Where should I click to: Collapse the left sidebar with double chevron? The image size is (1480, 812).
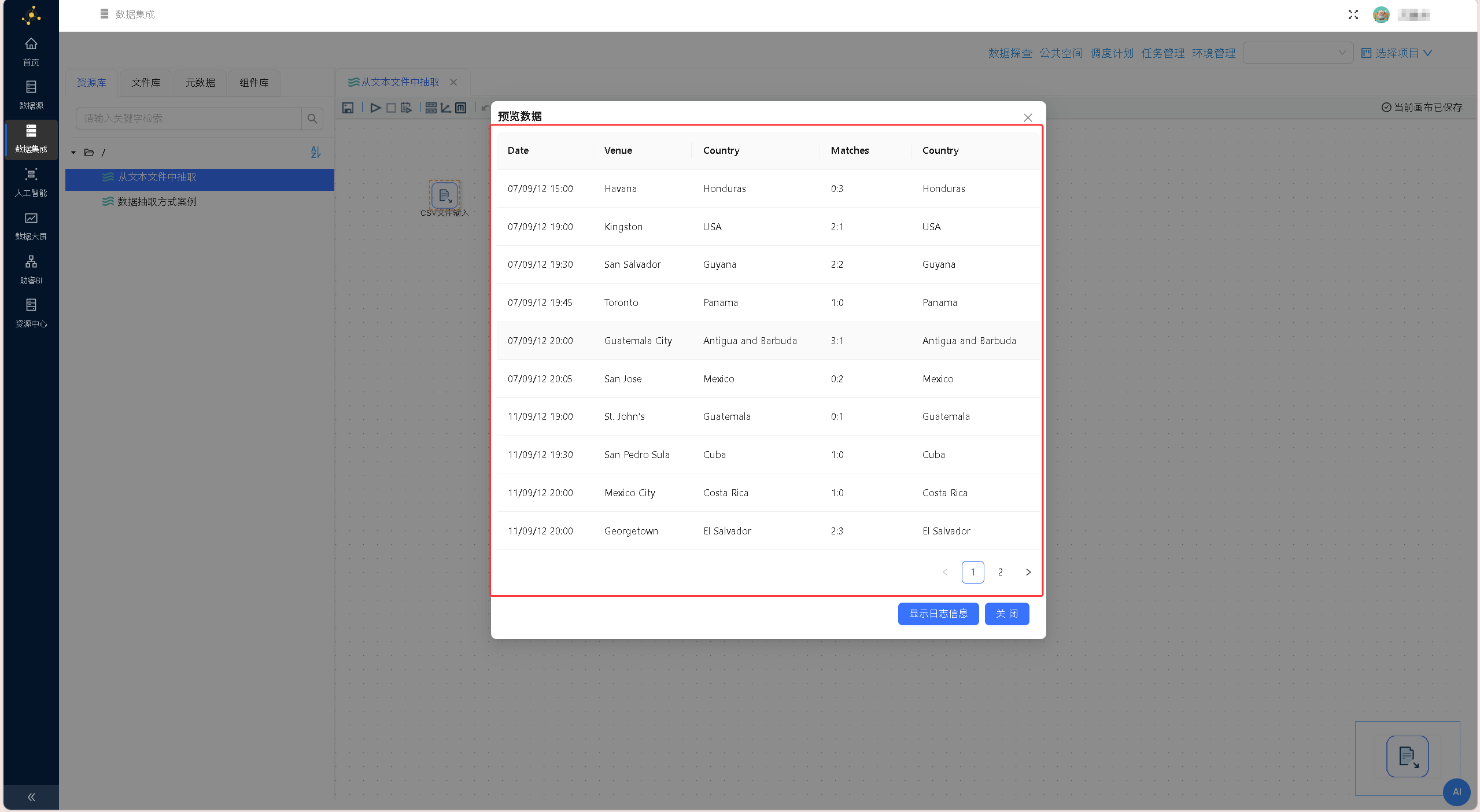coord(31,797)
